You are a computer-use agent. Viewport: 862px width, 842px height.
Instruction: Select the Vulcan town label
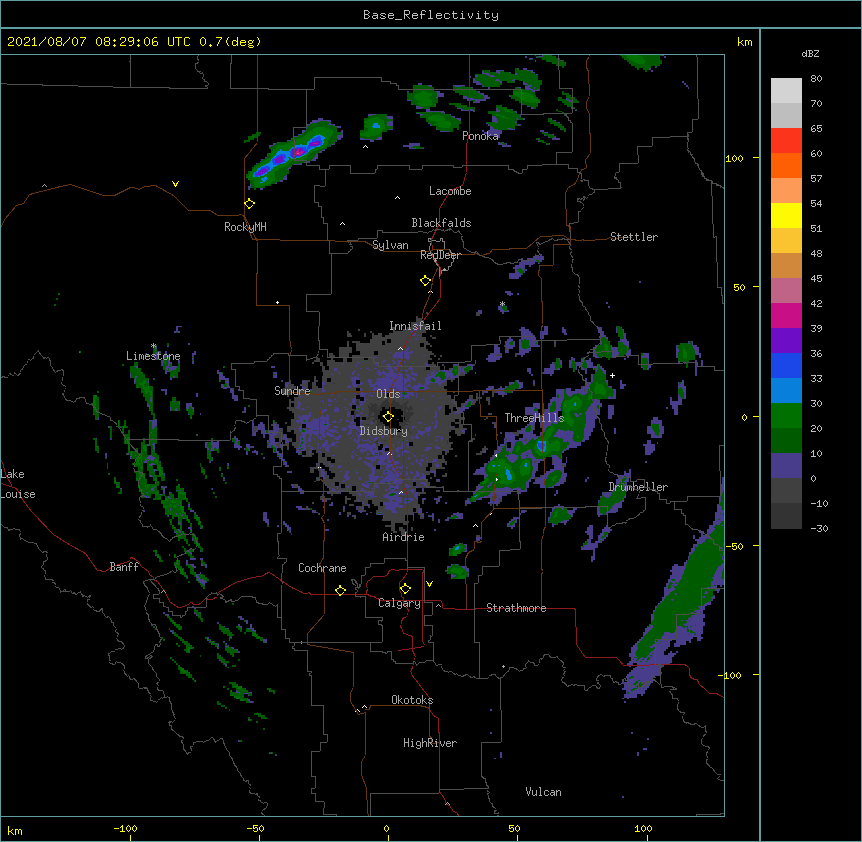(543, 792)
